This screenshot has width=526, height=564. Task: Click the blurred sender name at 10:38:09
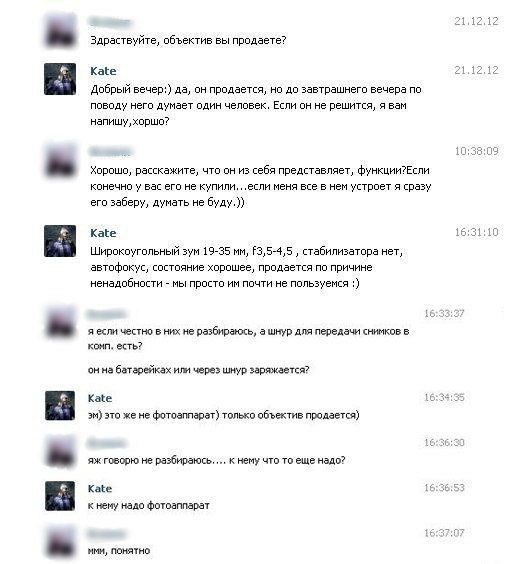pyautogui.click(x=110, y=152)
